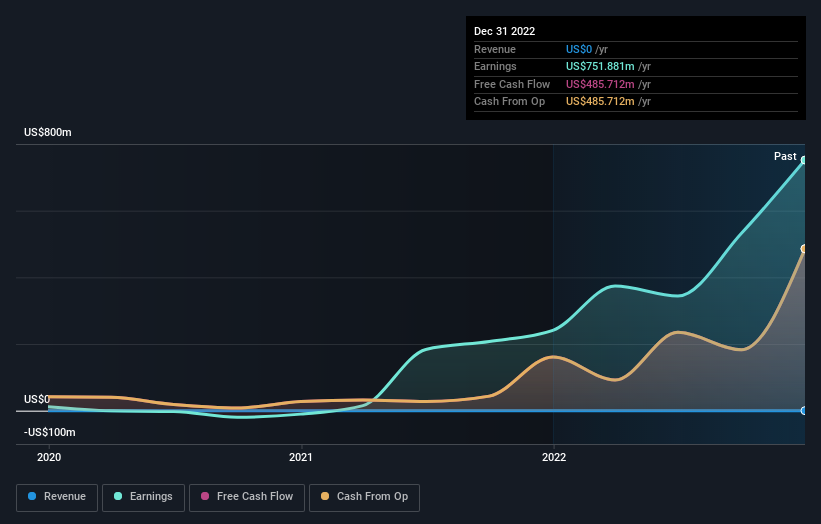Select the Revenue endpoint marker at US$0
This screenshot has height=524, width=821.
pyautogui.click(x=804, y=411)
